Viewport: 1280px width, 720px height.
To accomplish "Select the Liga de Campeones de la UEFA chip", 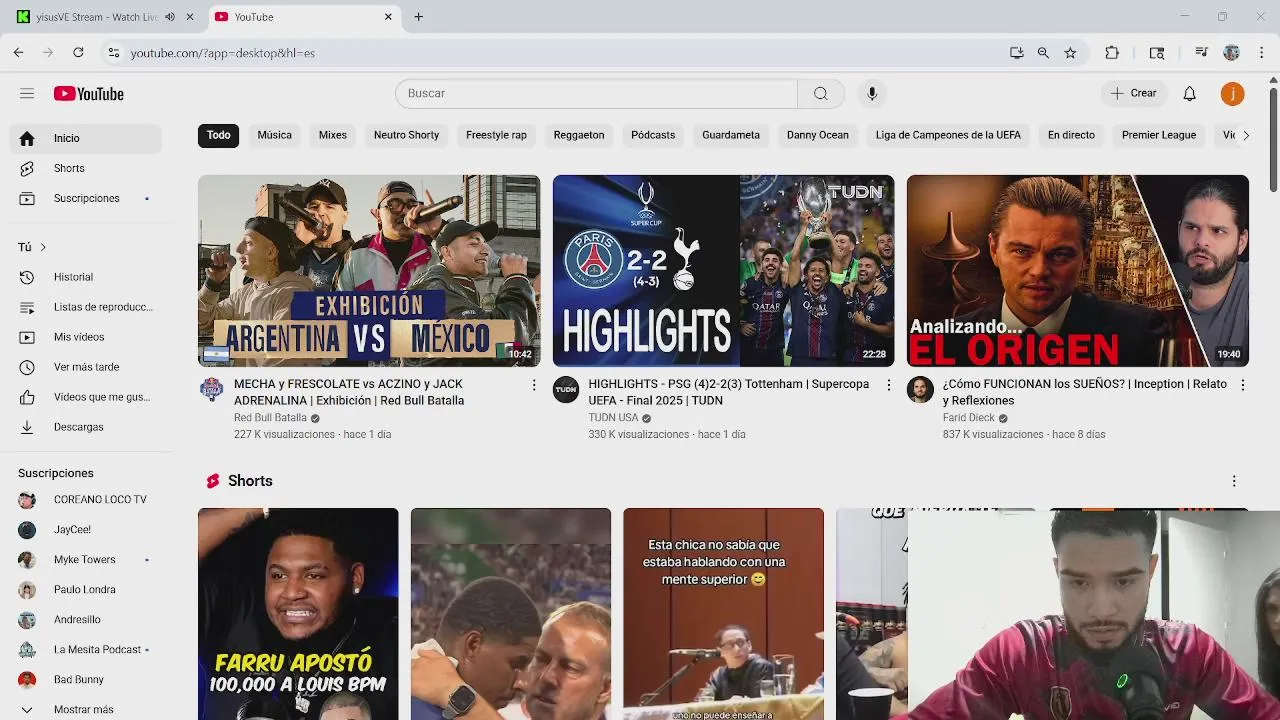I will point(948,135).
